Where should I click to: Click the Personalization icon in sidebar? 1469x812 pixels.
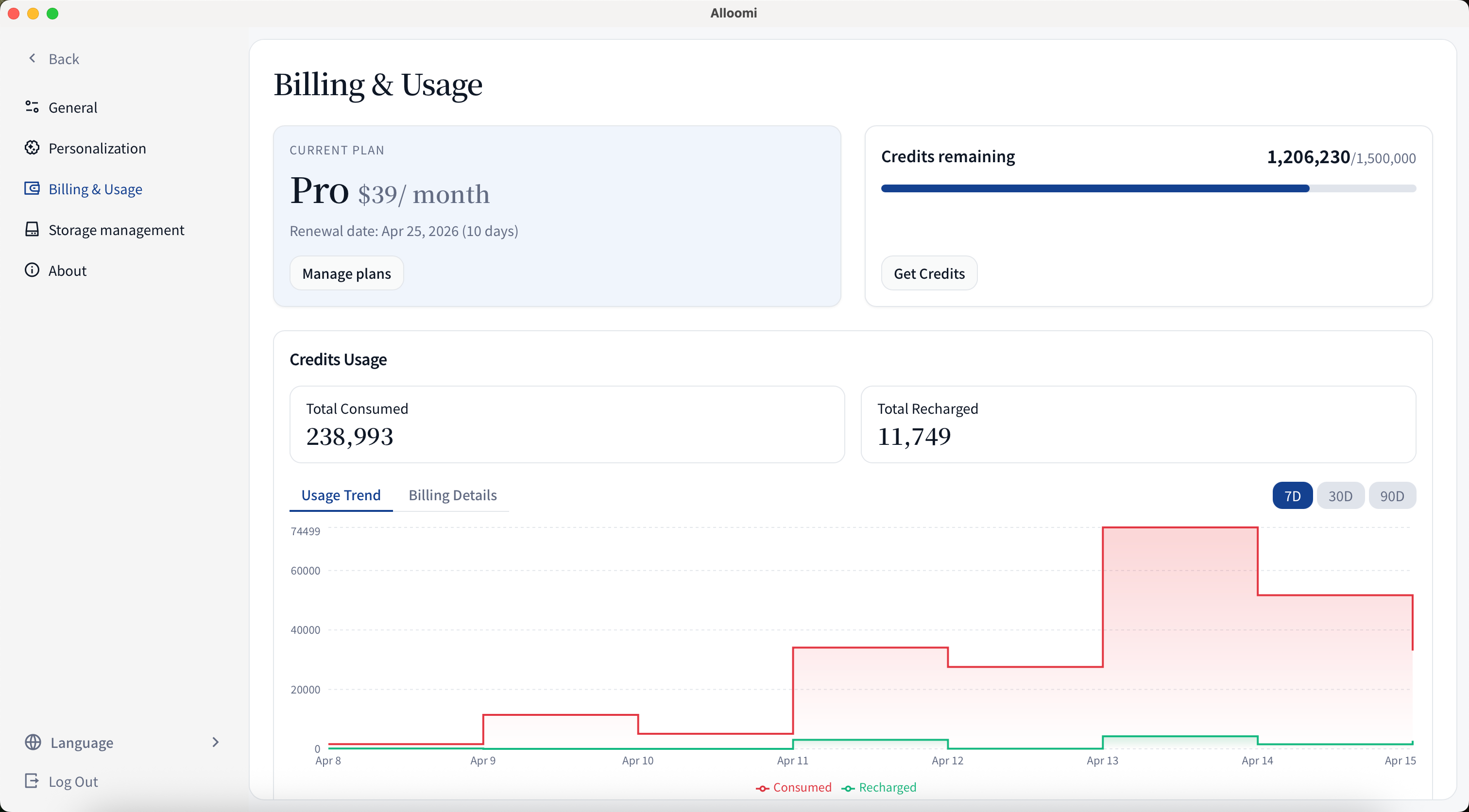[32, 148]
